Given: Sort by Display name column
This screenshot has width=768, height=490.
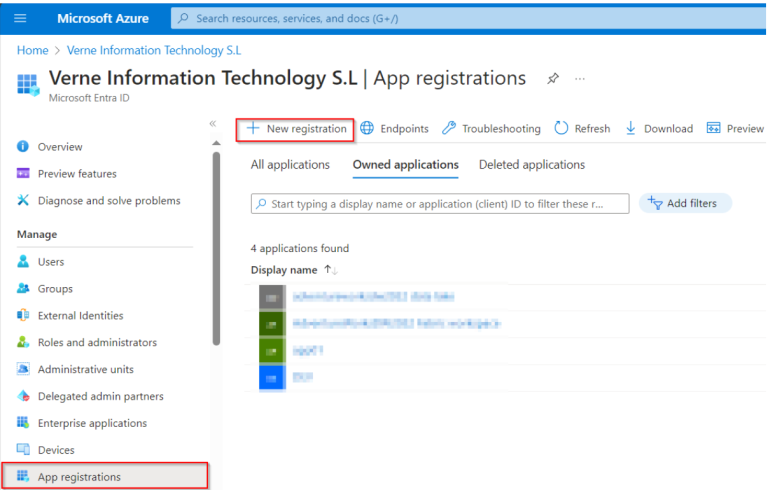Looking at the screenshot, I should pos(294,270).
